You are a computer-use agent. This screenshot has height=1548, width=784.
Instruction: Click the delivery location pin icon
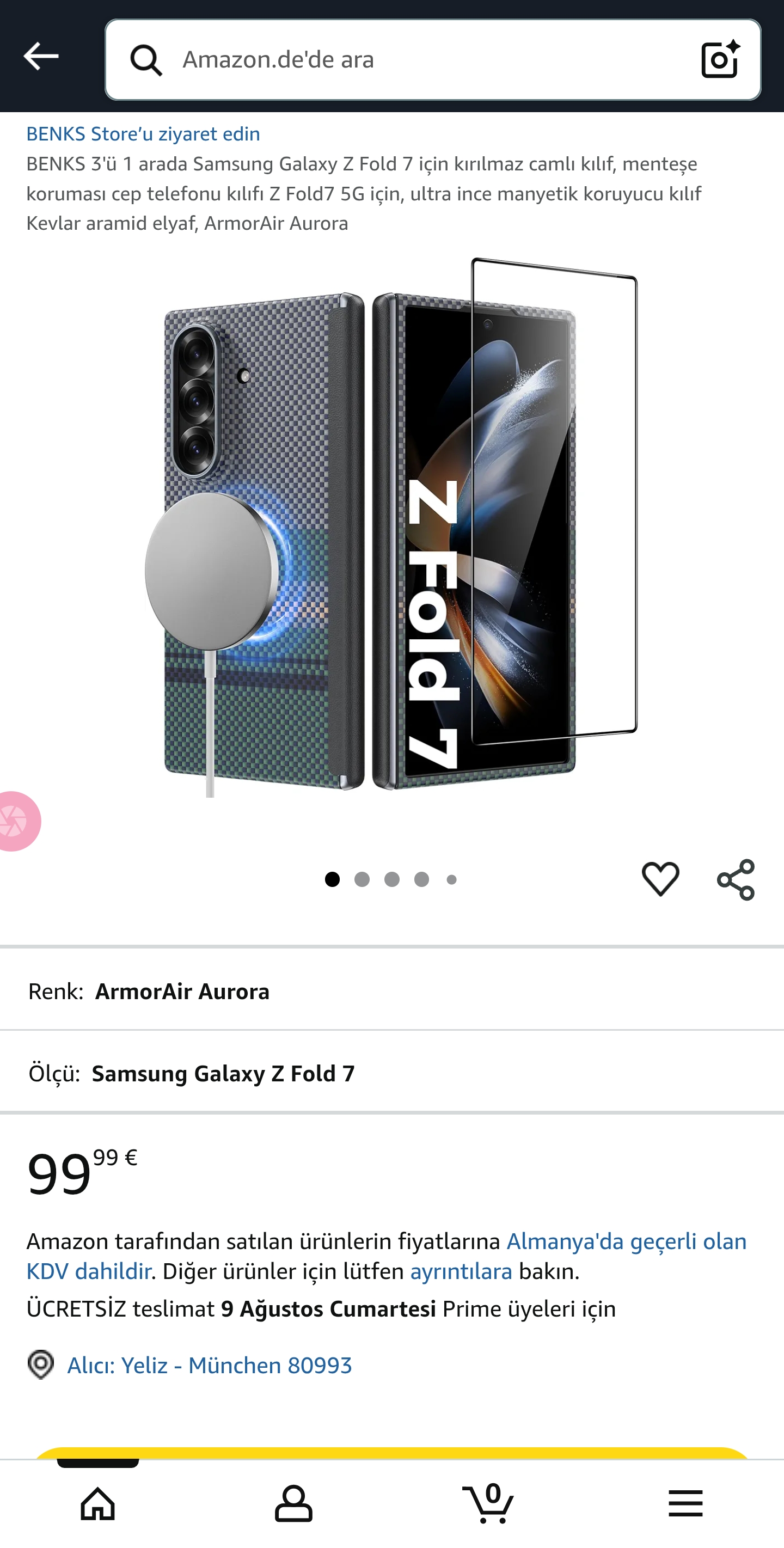[41, 1365]
